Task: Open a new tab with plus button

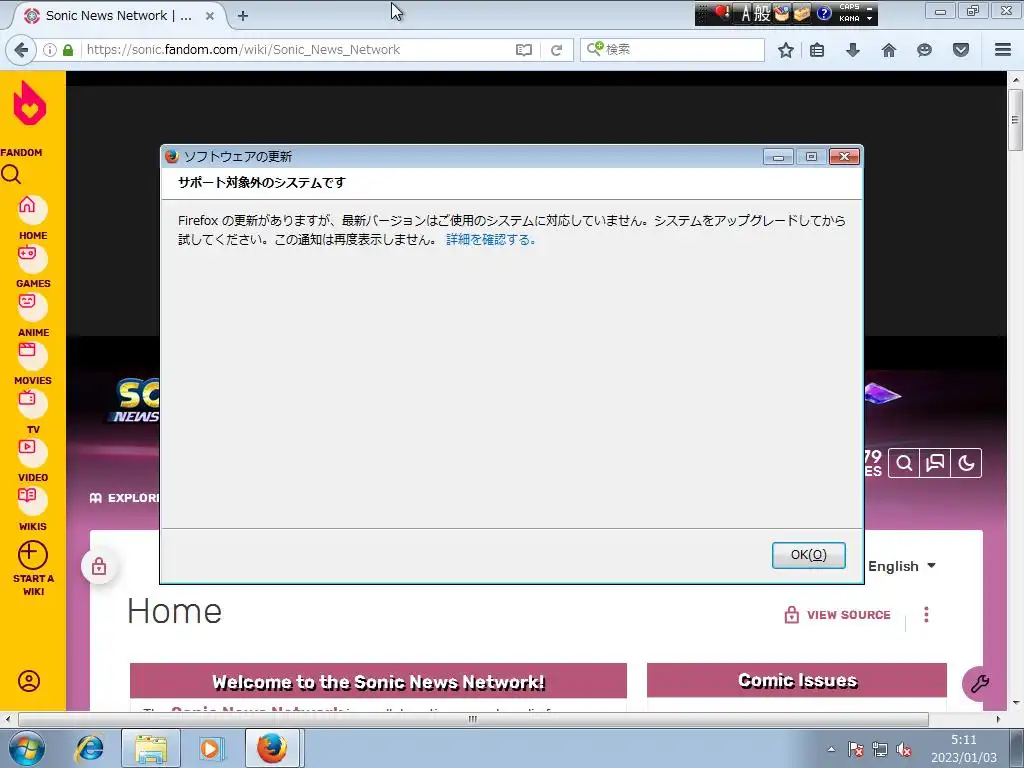Action: tap(243, 16)
